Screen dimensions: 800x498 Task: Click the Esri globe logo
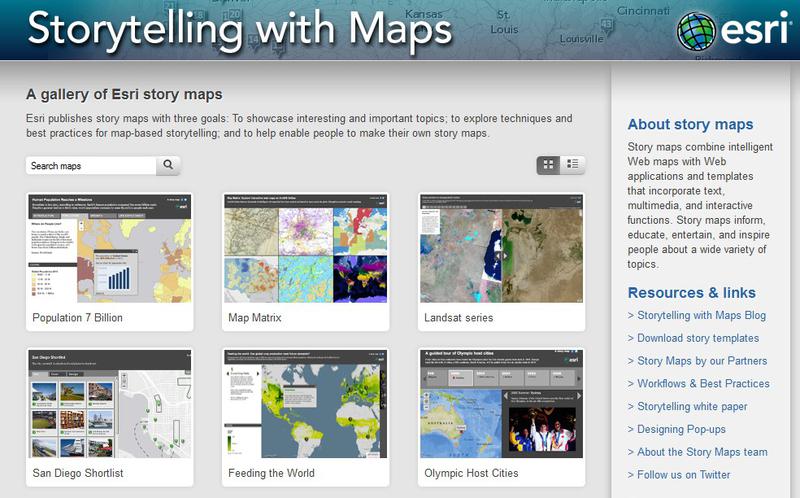(696, 32)
